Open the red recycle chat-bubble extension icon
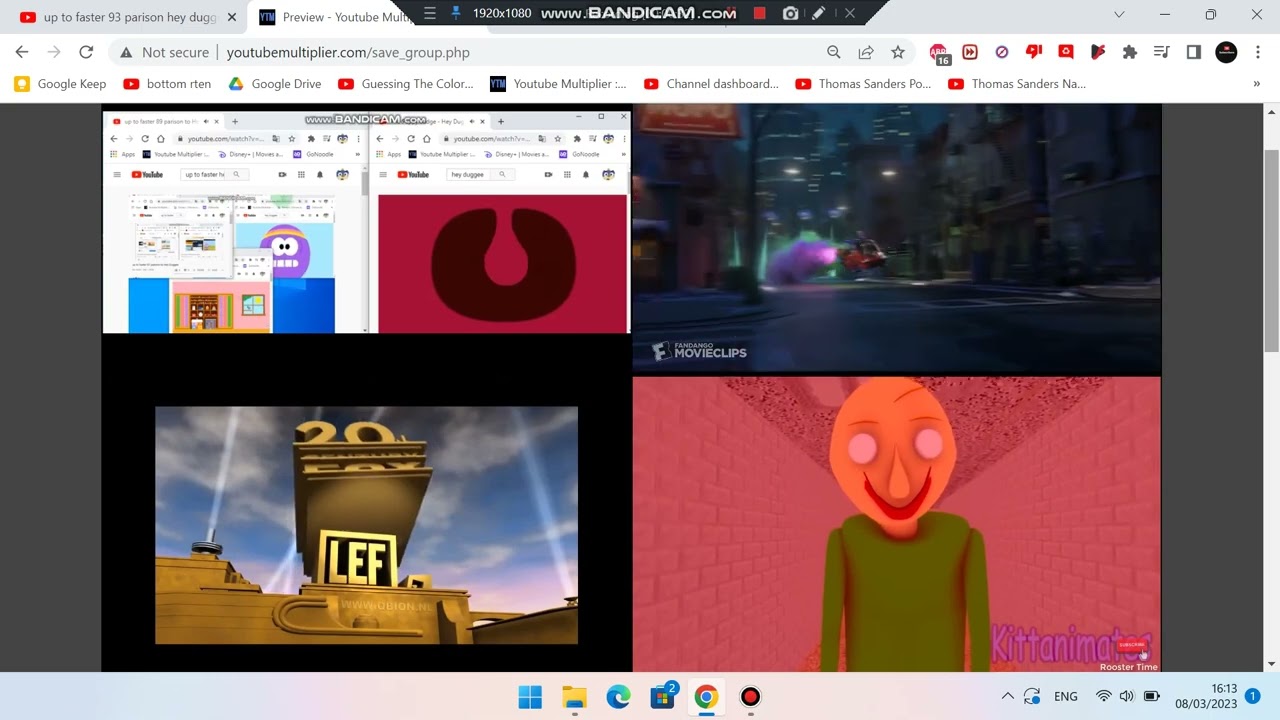1280x720 pixels. [1066, 52]
